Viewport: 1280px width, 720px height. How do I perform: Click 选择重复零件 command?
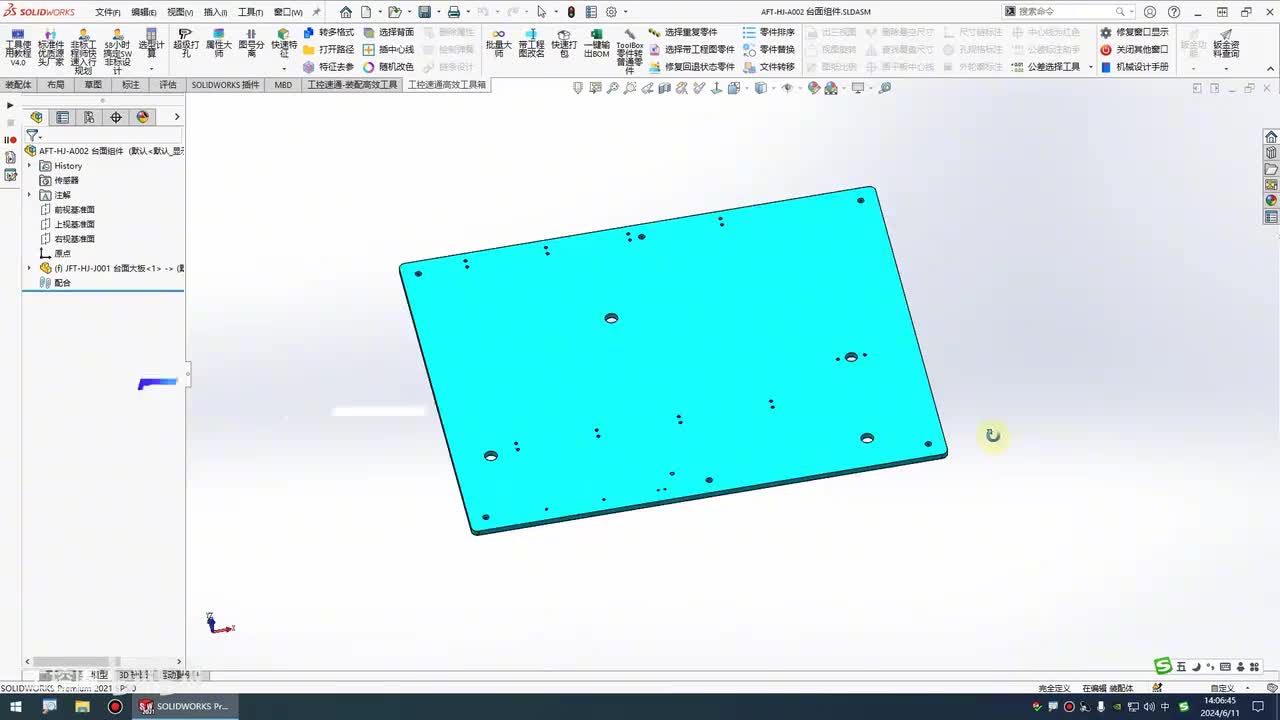(683, 32)
